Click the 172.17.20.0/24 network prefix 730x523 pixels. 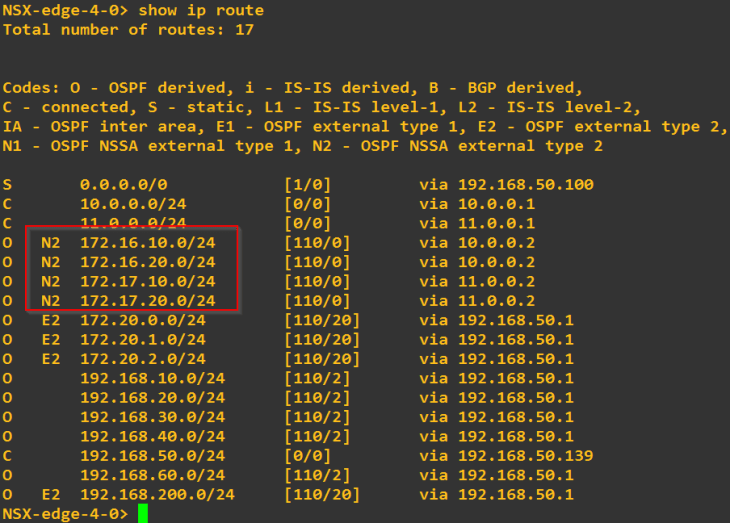click(x=147, y=301)
